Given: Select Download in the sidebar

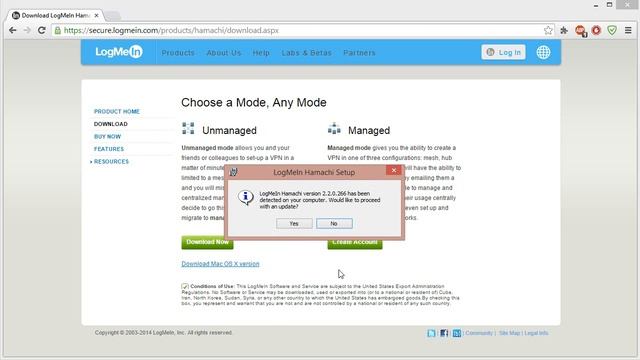Looking at the screenshot, I should tap(111, 124).
